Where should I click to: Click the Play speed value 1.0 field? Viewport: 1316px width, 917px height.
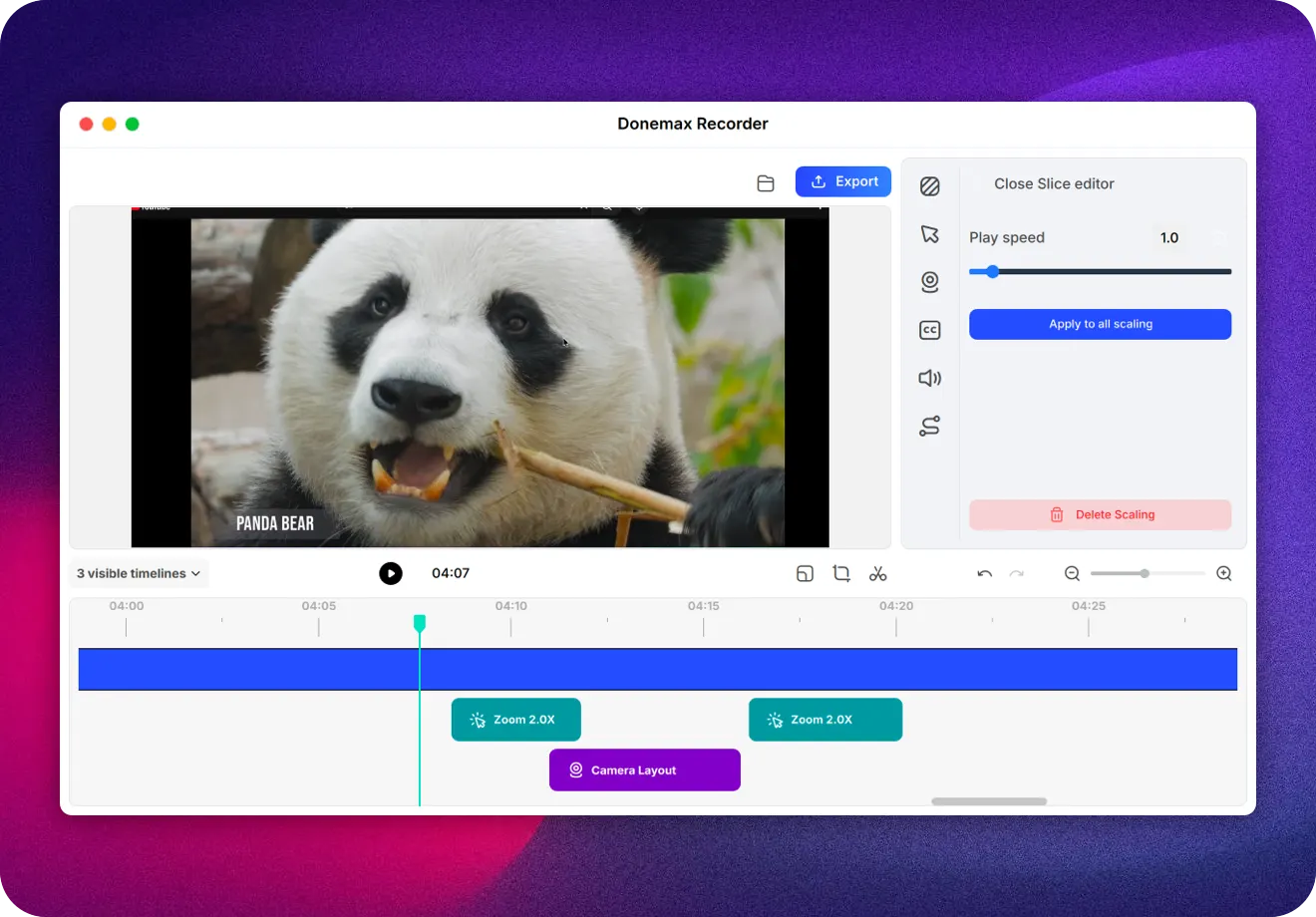(1169, 237)
